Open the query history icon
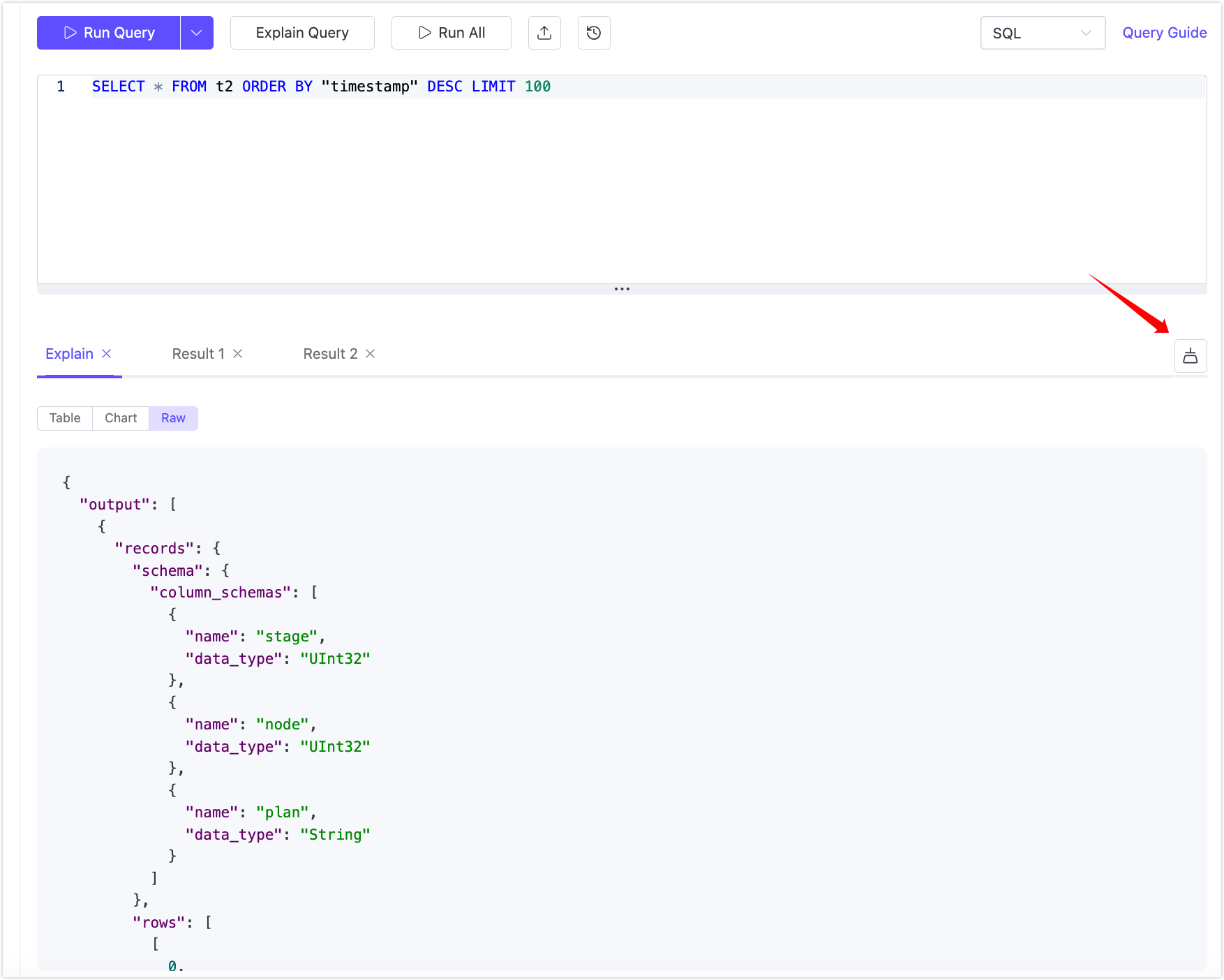The height and width of the screenshot is (980, 1224). 593,32
